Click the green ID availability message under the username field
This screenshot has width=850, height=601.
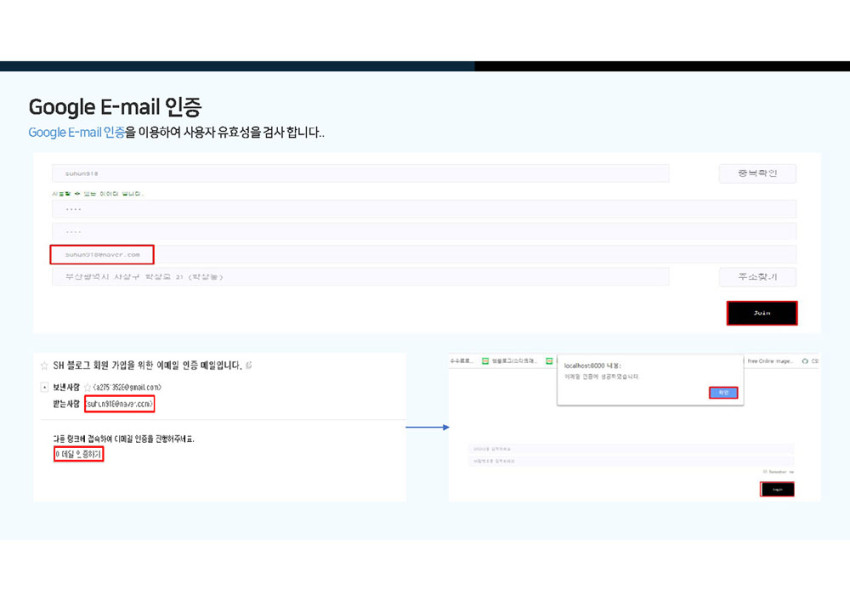[x=98, y=193]
